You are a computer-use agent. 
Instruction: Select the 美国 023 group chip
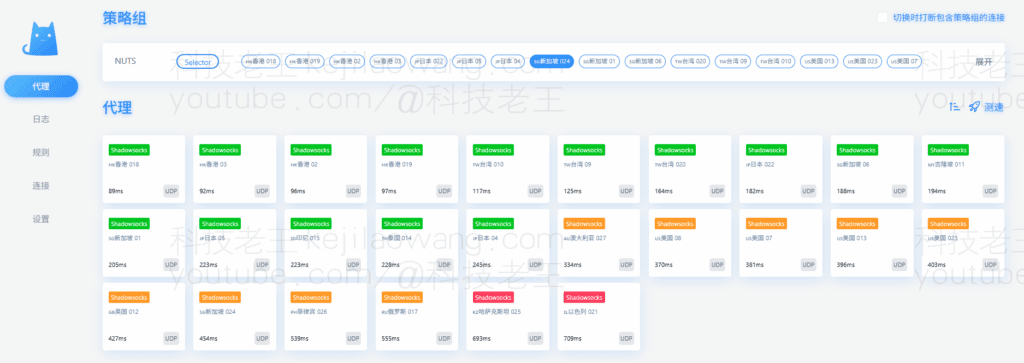point(862,61)
